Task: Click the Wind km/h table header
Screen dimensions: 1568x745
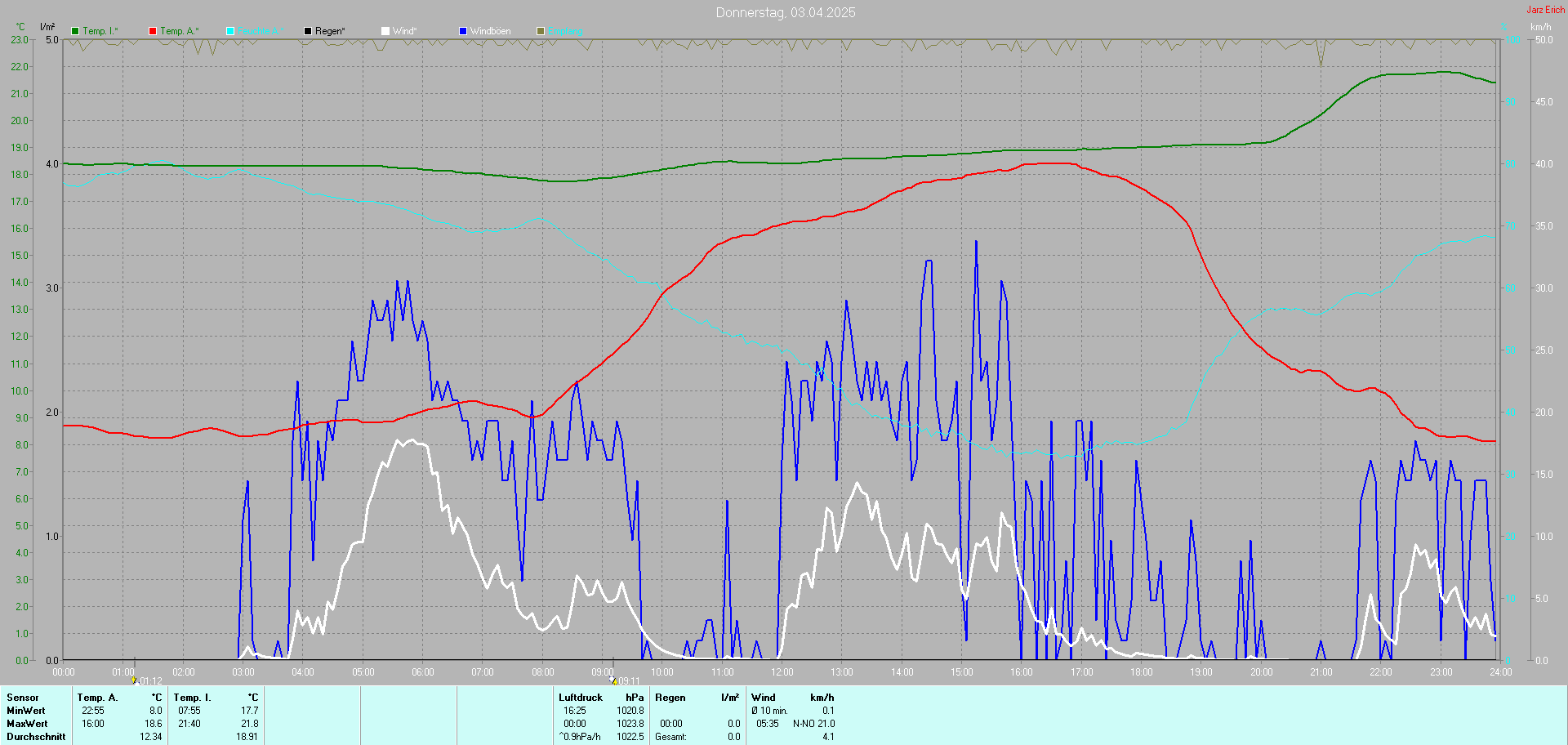Action: coord(793,698)
